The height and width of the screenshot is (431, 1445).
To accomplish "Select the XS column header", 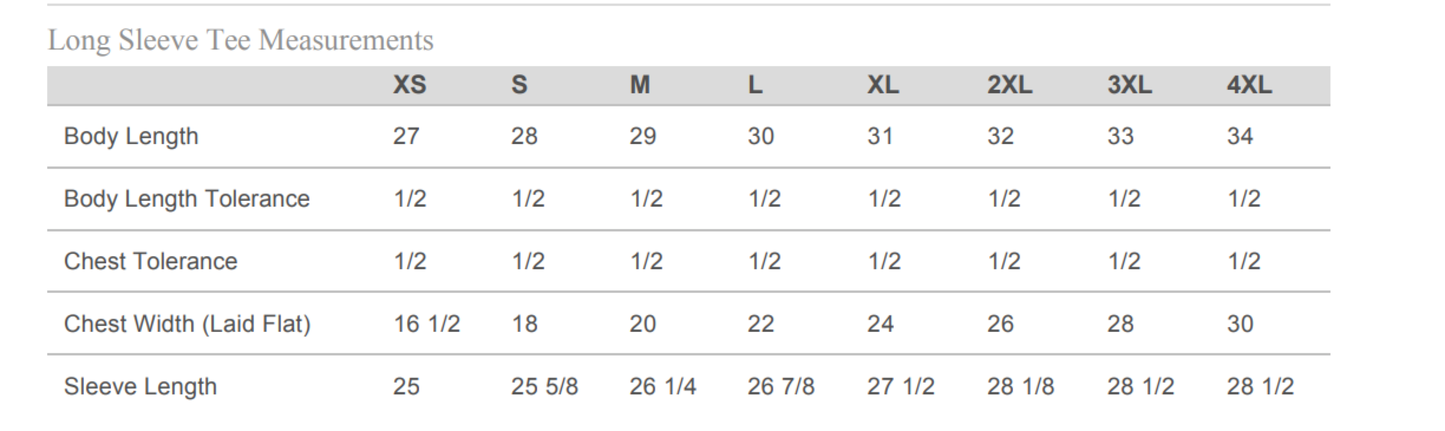I will [x=409, y=86].
